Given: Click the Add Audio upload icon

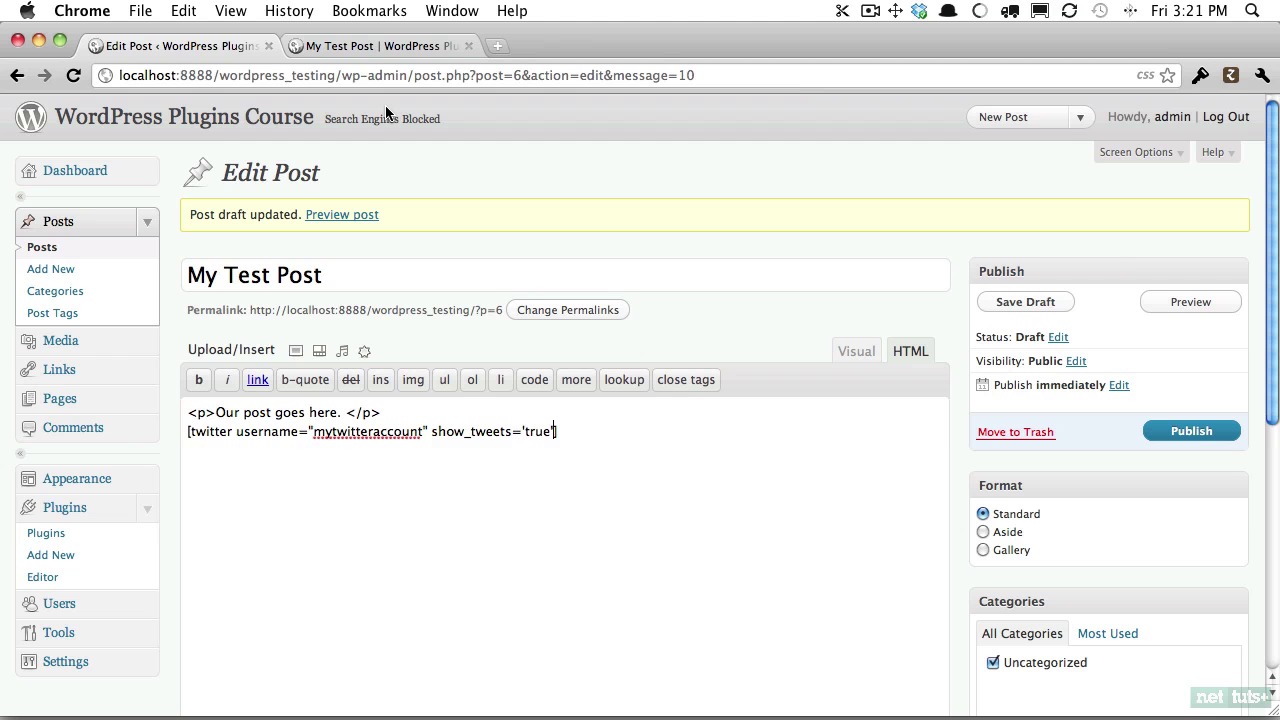Looking at the screenshot, I should 342,351.
